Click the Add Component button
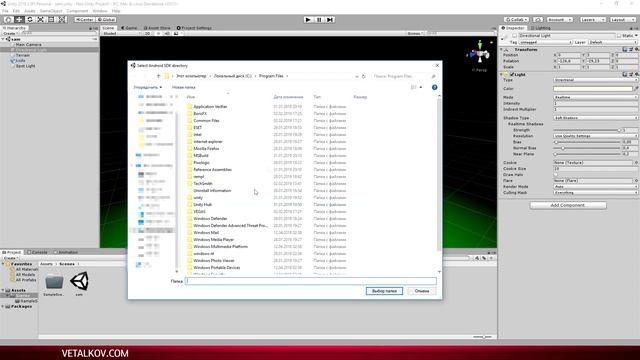Screen dimensions: 640x360 click(568, 205)
